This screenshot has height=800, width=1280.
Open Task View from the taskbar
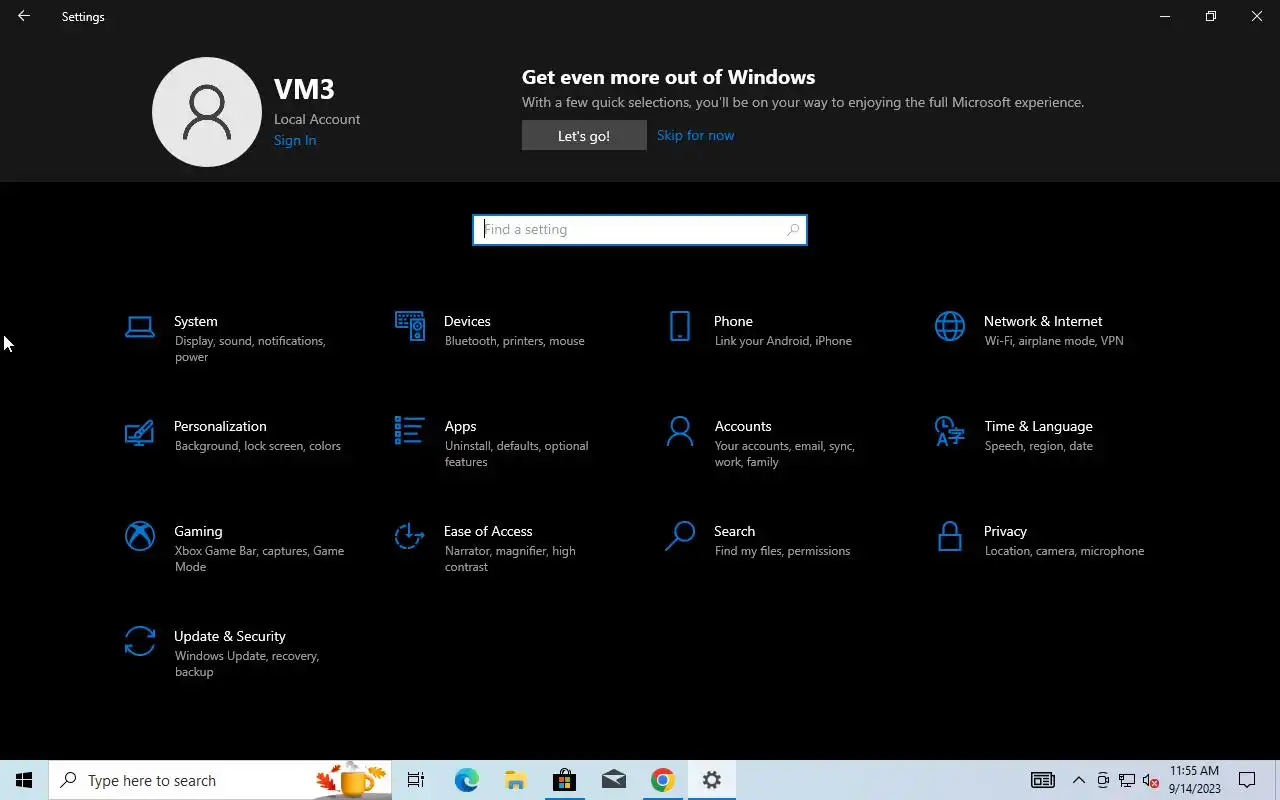[x=416, y=780]
